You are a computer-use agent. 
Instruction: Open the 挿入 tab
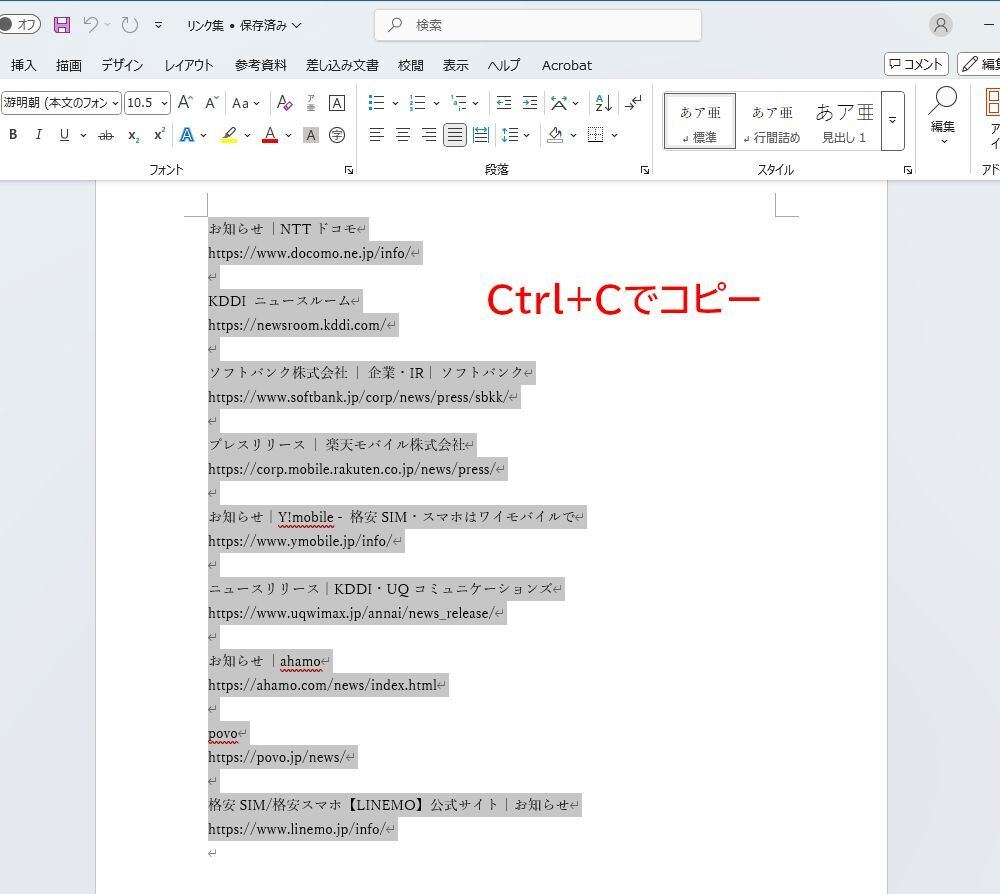(x=24, y=65)
